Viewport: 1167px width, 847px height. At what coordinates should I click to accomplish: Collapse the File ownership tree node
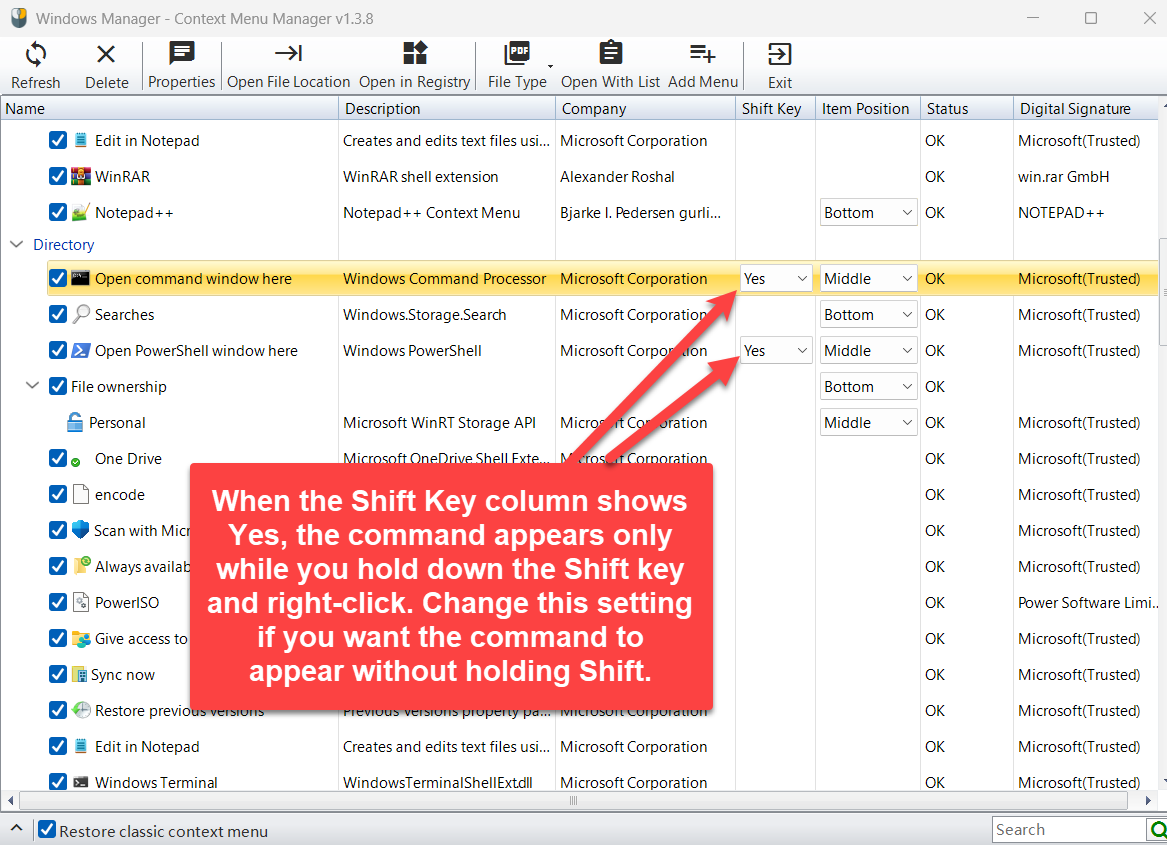[32, 386]
